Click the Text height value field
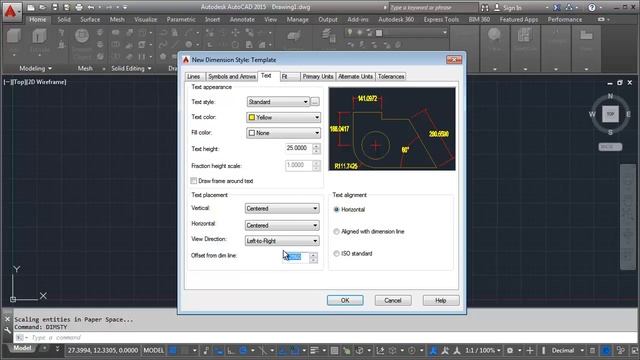The height and width of the screenshot is (360, 640). (298, 148)
